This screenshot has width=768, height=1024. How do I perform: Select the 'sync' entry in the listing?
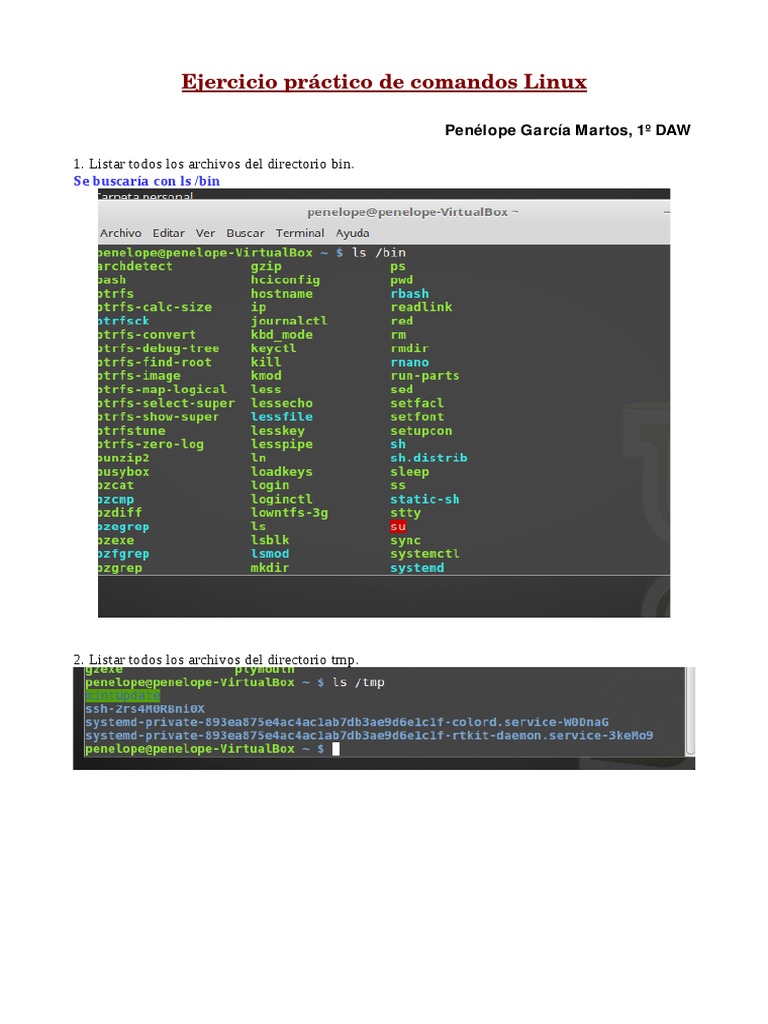pyautogui.click(x=406, y=541)
